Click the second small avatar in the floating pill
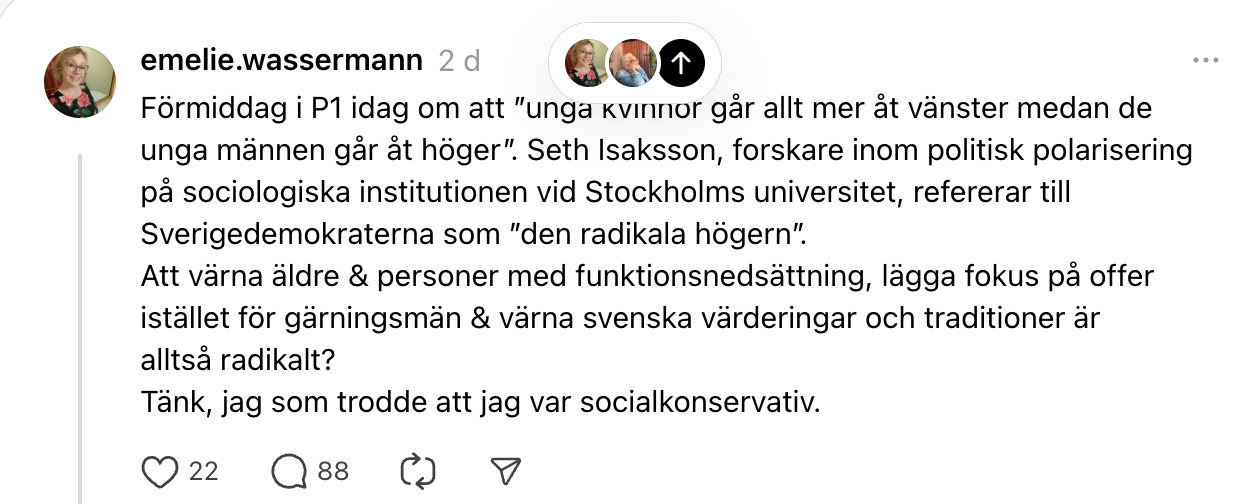This screenshot has height=504, width=1252. coord(632,62)
